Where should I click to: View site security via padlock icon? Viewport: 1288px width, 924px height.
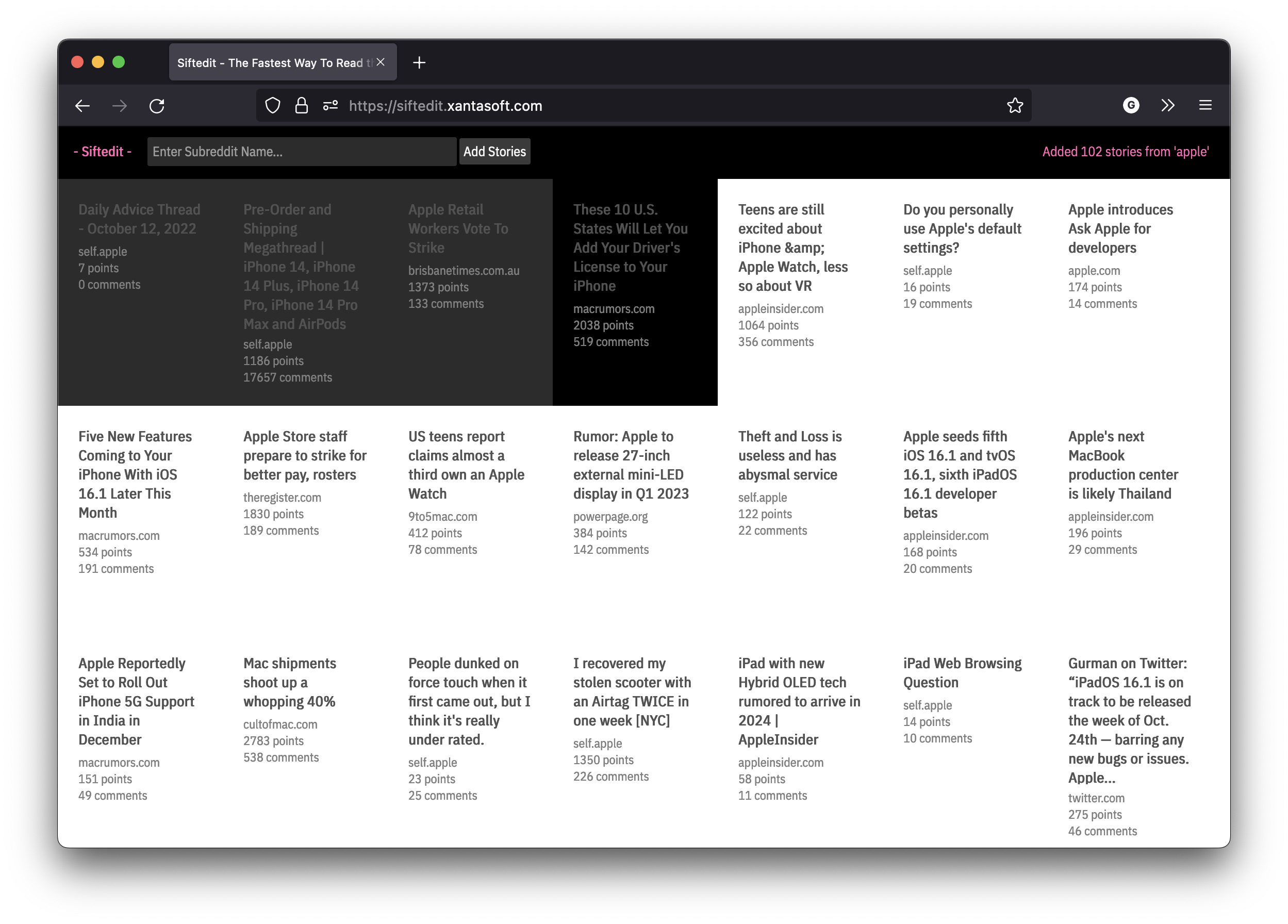(x=302, y=106)
